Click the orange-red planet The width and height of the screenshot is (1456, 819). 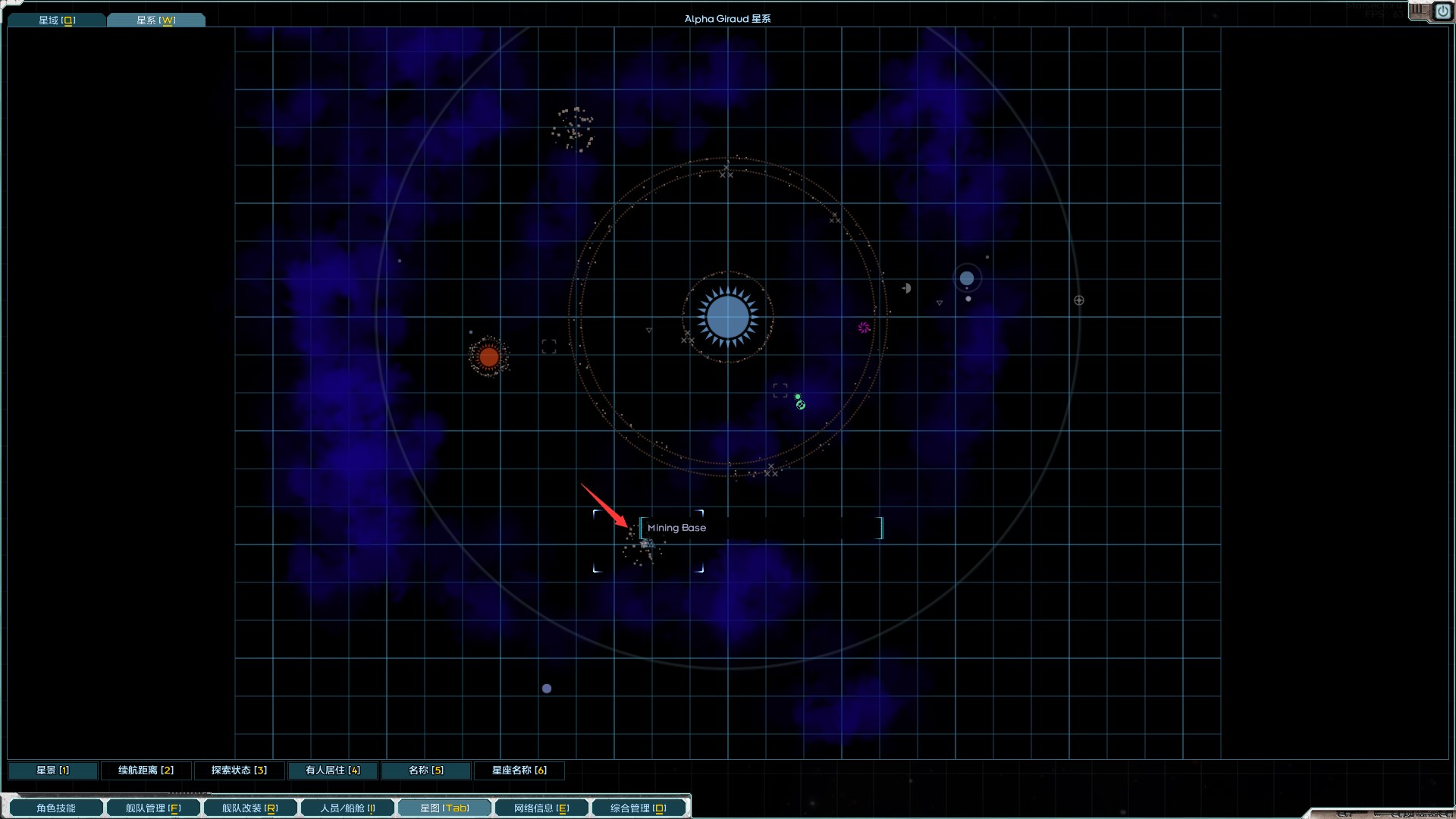[489, 356]
